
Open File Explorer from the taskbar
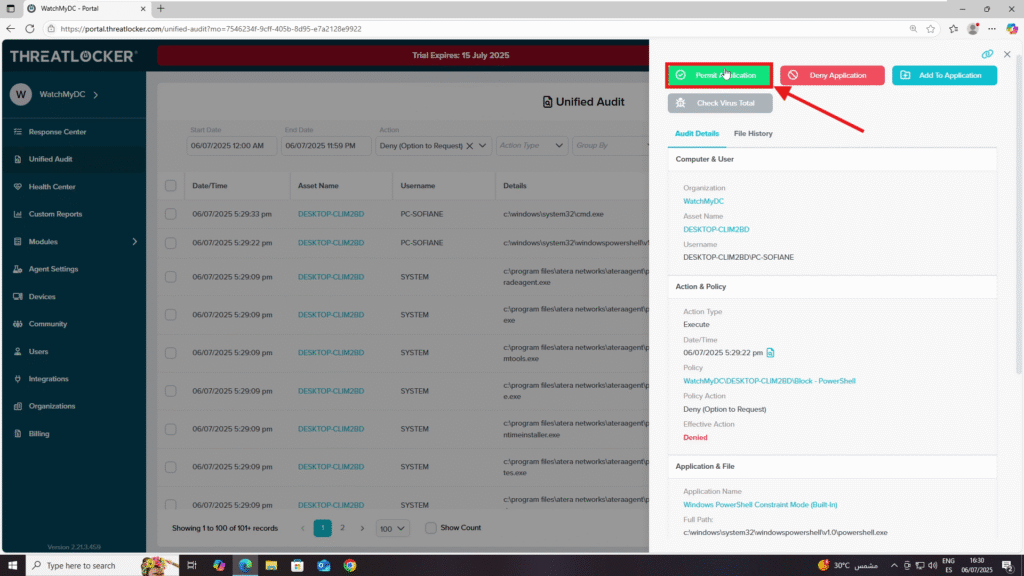[271, 566]
